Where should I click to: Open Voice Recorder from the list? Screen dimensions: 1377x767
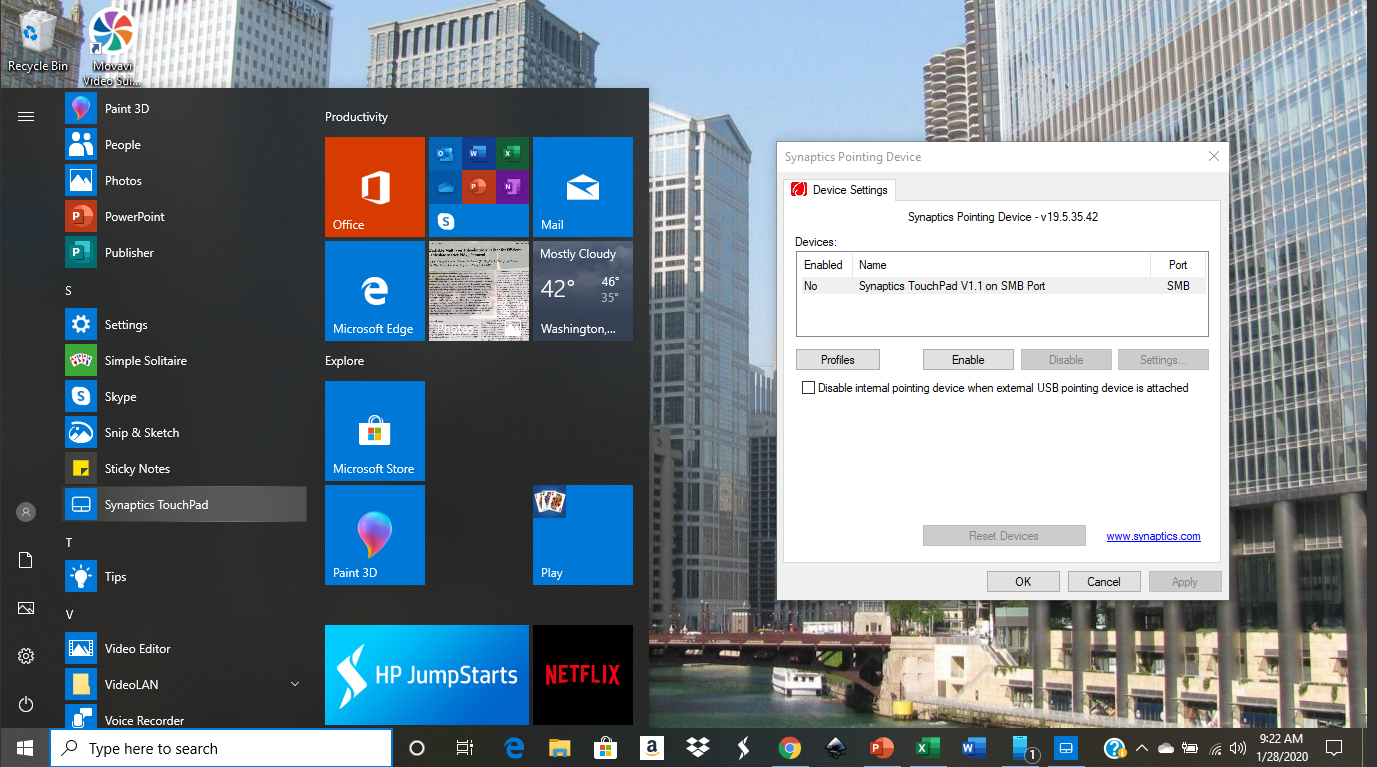pos(185,716)
